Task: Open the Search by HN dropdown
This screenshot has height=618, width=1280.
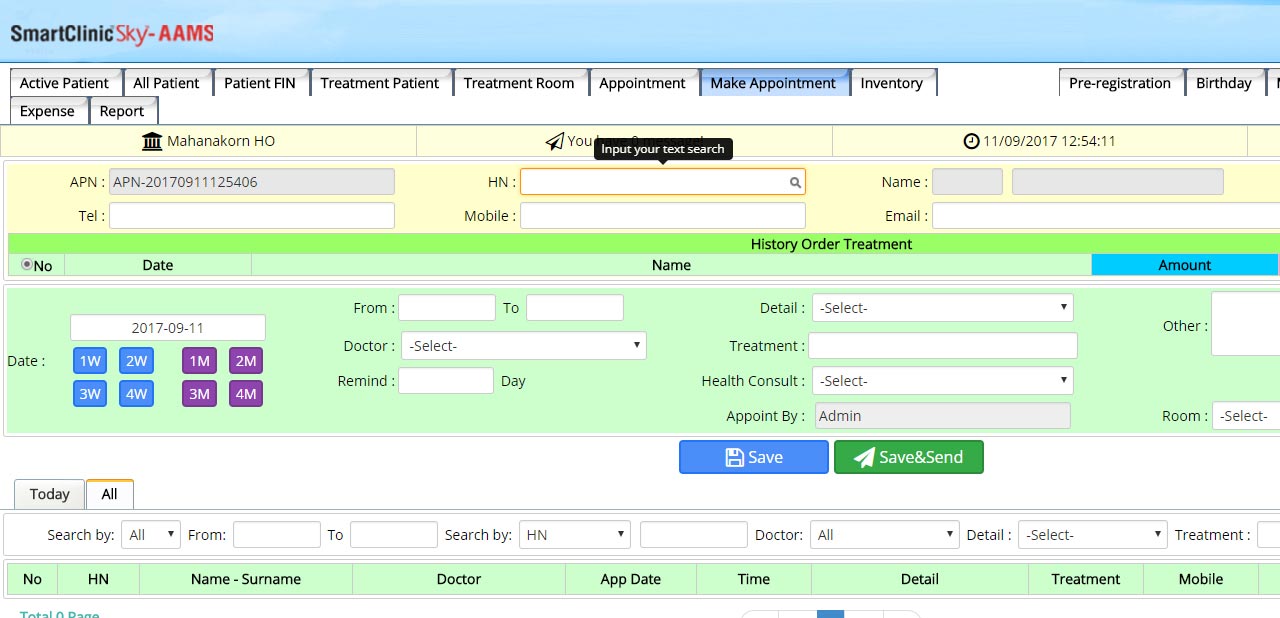Action: 574,535
